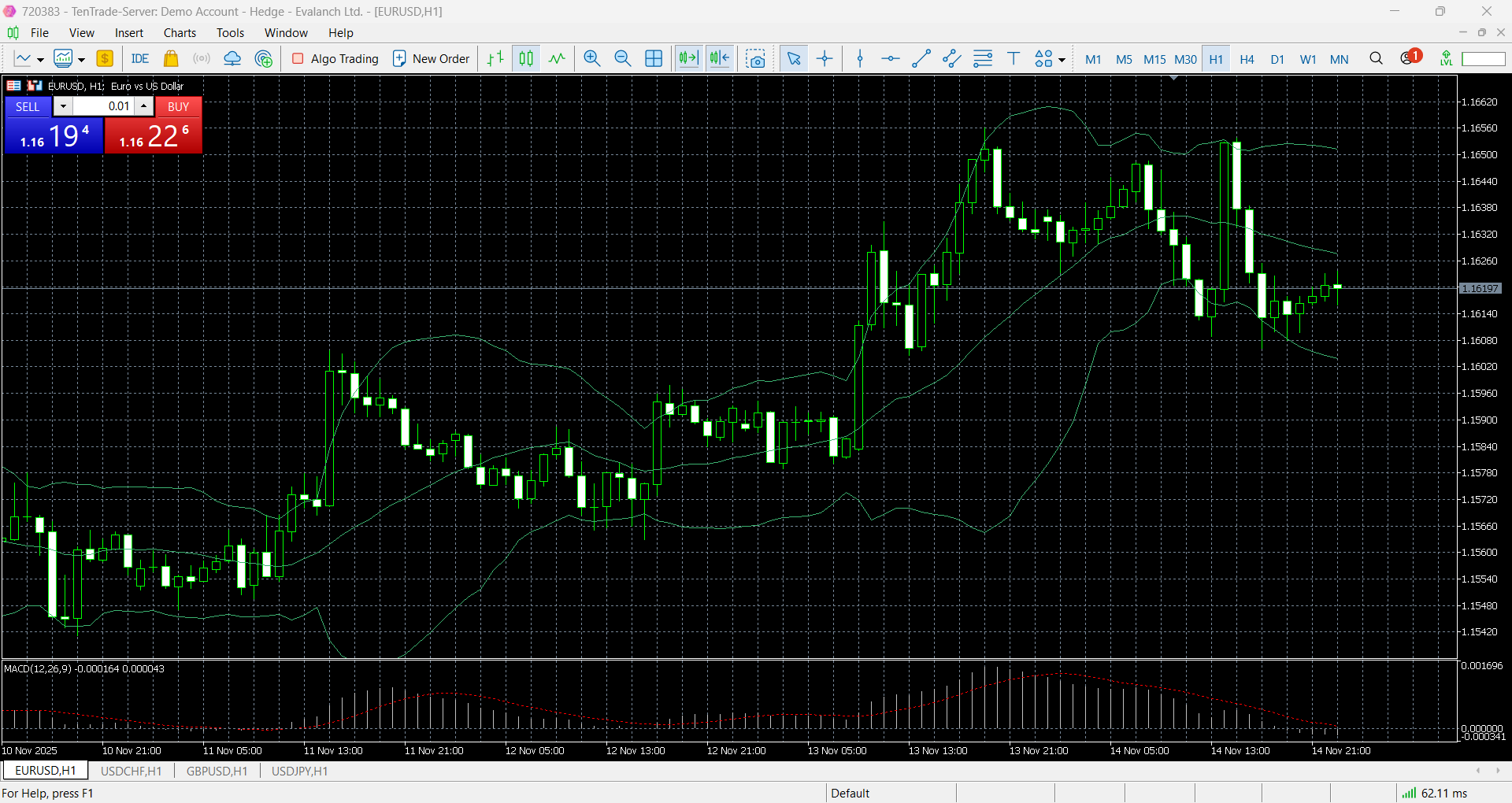Open the VPS cloud icon

pos(232,59)
